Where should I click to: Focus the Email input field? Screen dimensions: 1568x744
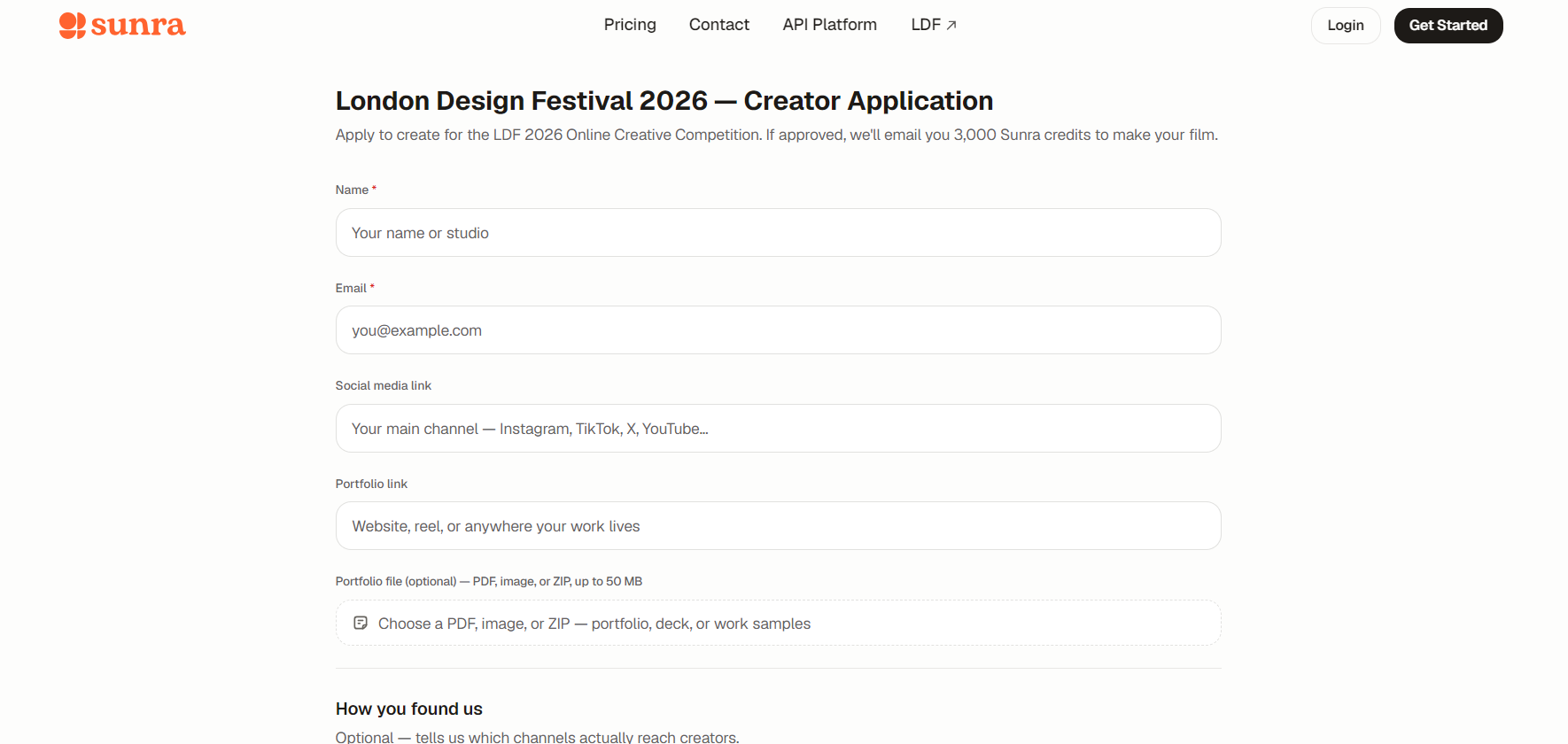pyautogui.click(x=778, y=330)
